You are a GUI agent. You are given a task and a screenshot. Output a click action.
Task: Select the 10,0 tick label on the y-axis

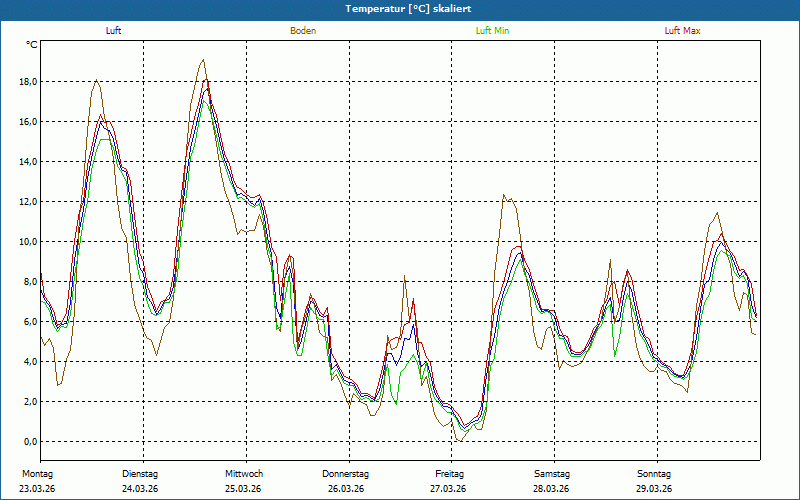[28, 242]
